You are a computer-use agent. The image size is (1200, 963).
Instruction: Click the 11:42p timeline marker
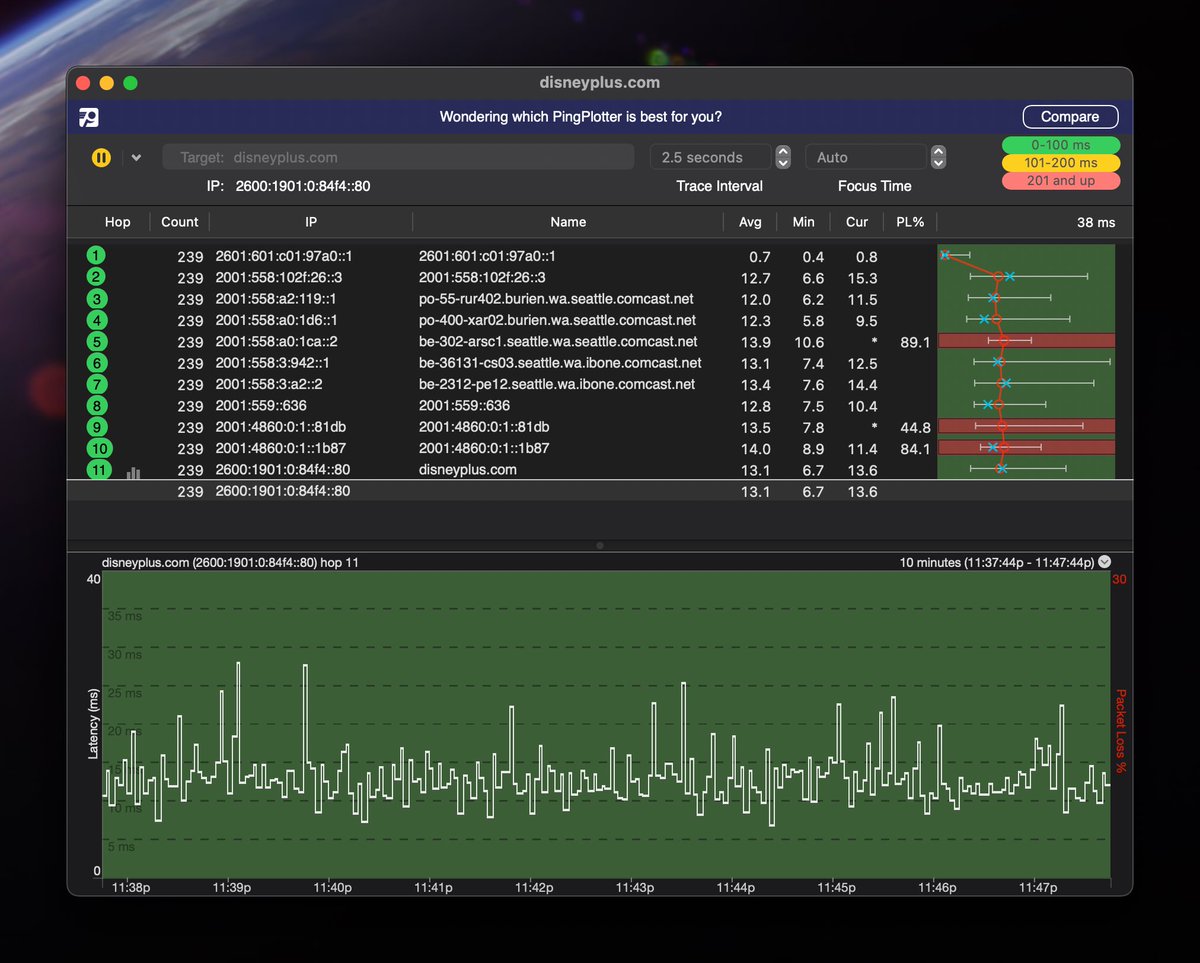534,887
